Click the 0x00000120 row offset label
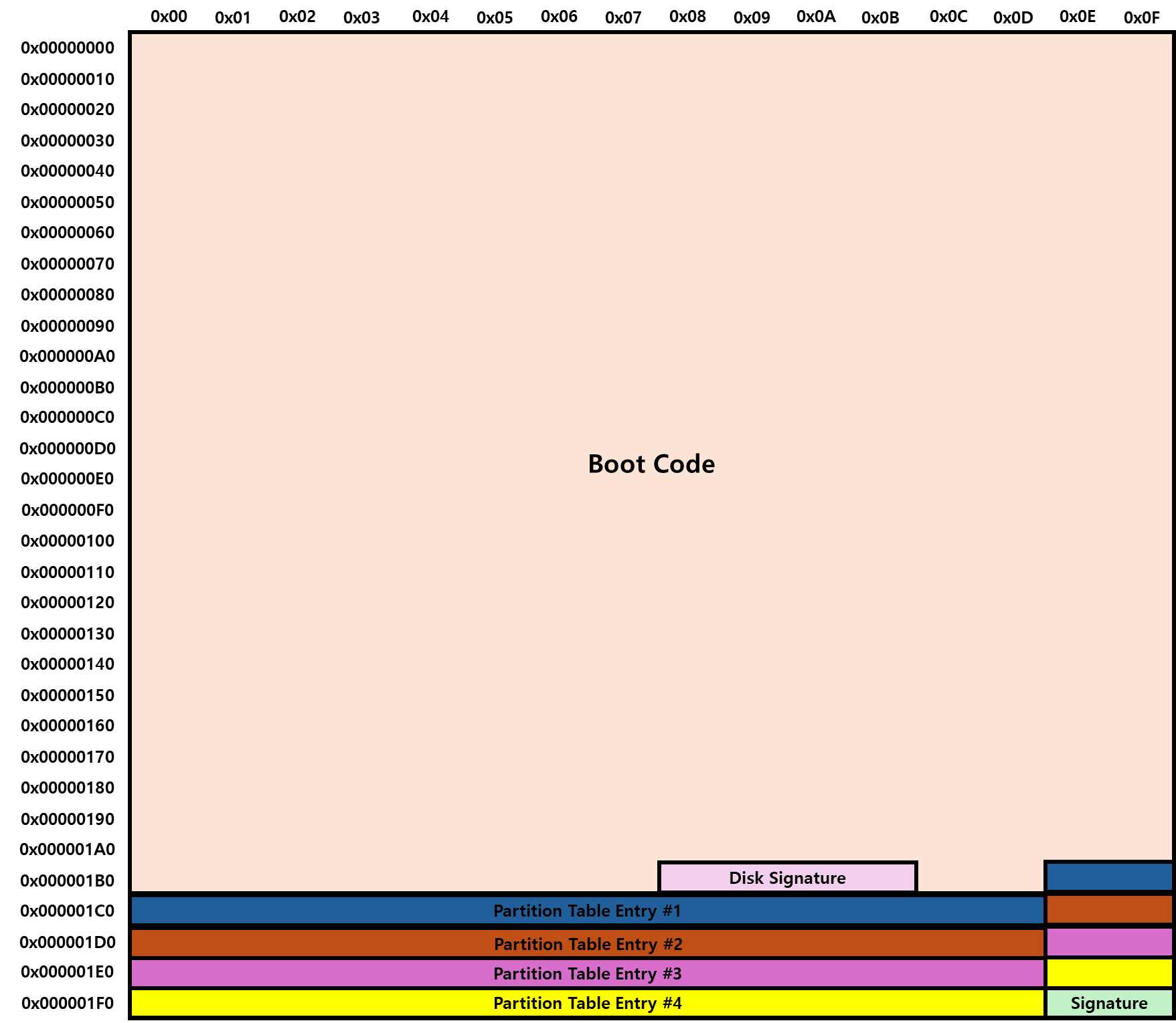 tap(68, 603)
